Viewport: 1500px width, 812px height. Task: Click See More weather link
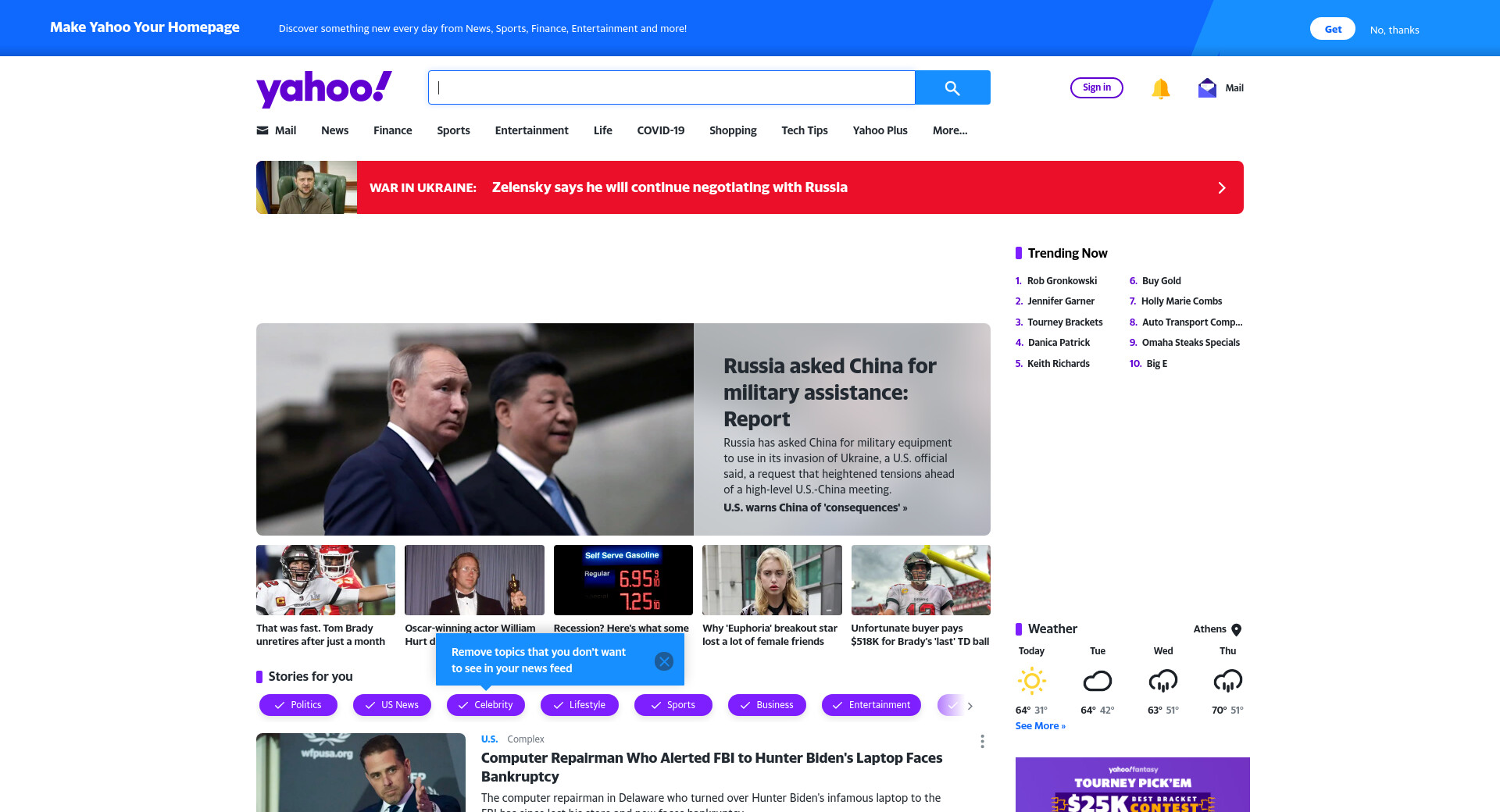coord(1040,726)
